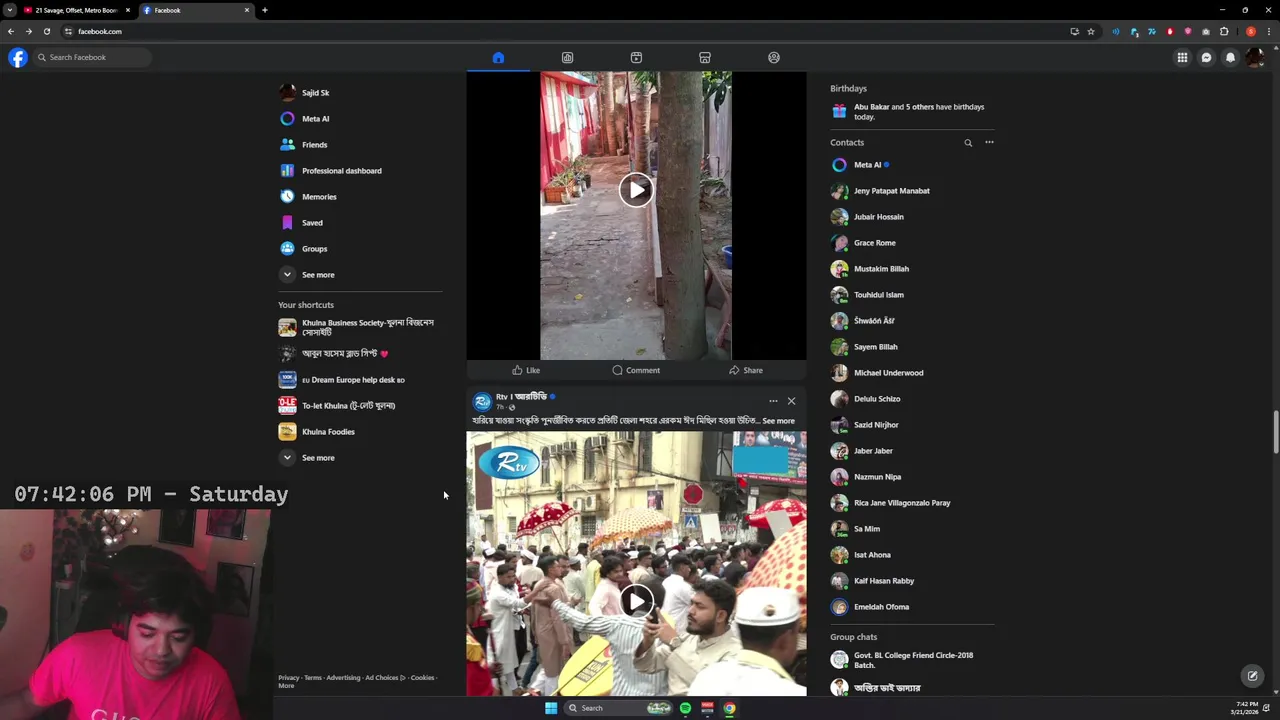This screenshot has height=720, width=1280.
Task: Open Khulna Foodies shortcut
Action: [x=359, y=431]
